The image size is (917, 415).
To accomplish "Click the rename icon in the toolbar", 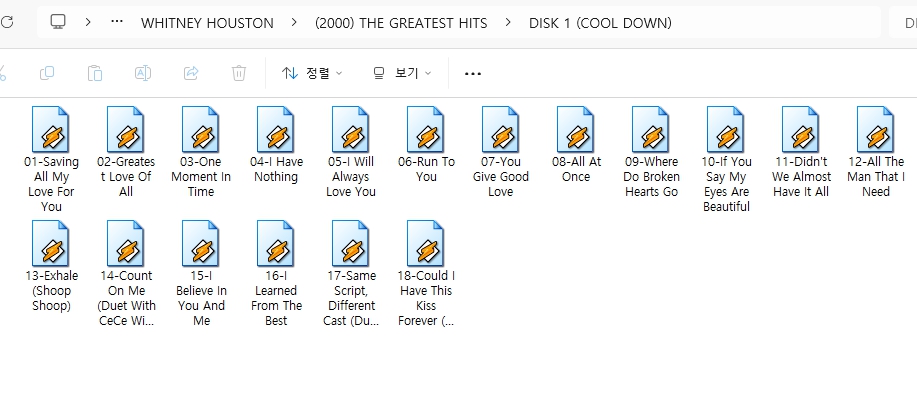I will coord(143,73).
